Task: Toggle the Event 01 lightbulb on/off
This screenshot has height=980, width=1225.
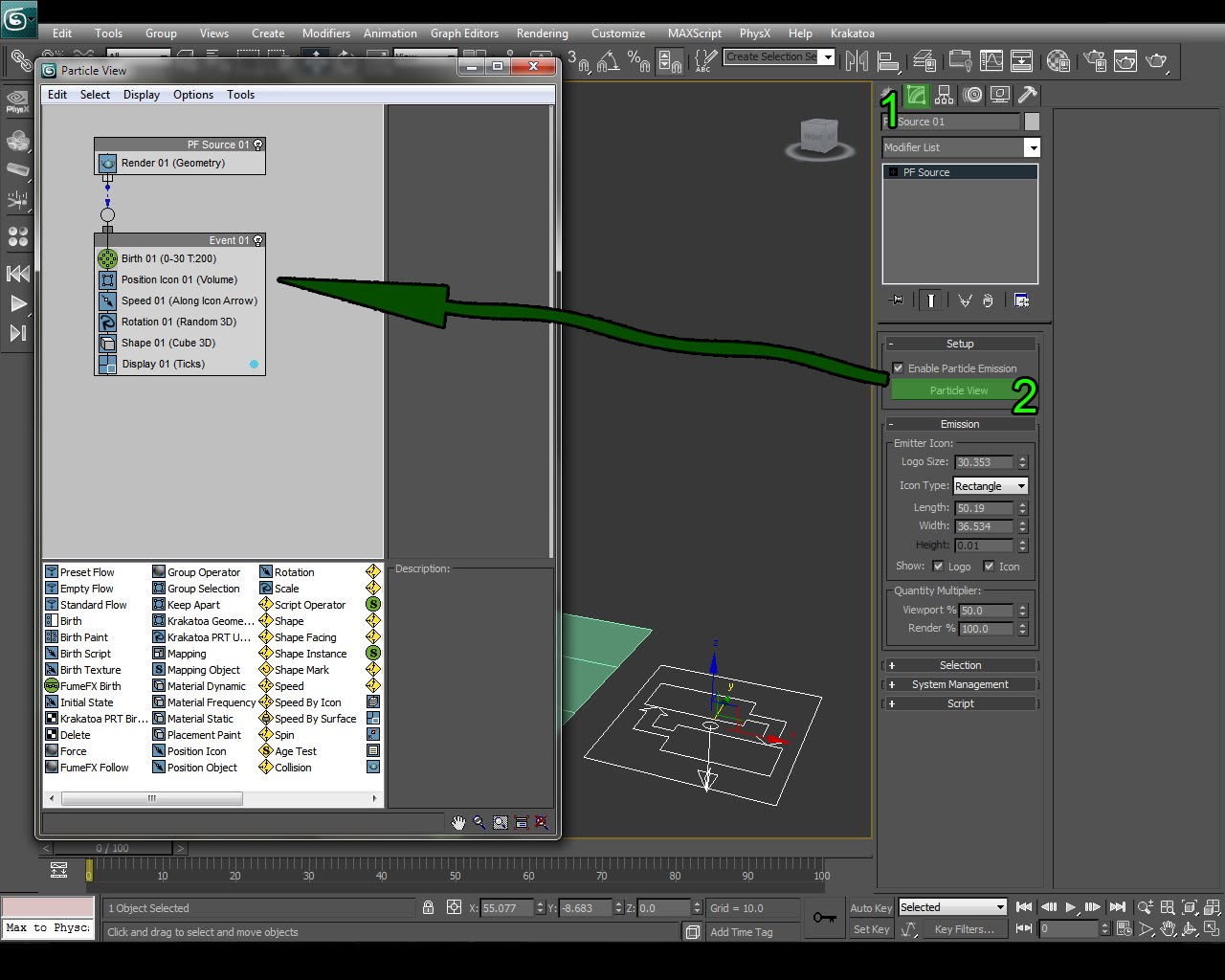Action: (x=258, y=240)
